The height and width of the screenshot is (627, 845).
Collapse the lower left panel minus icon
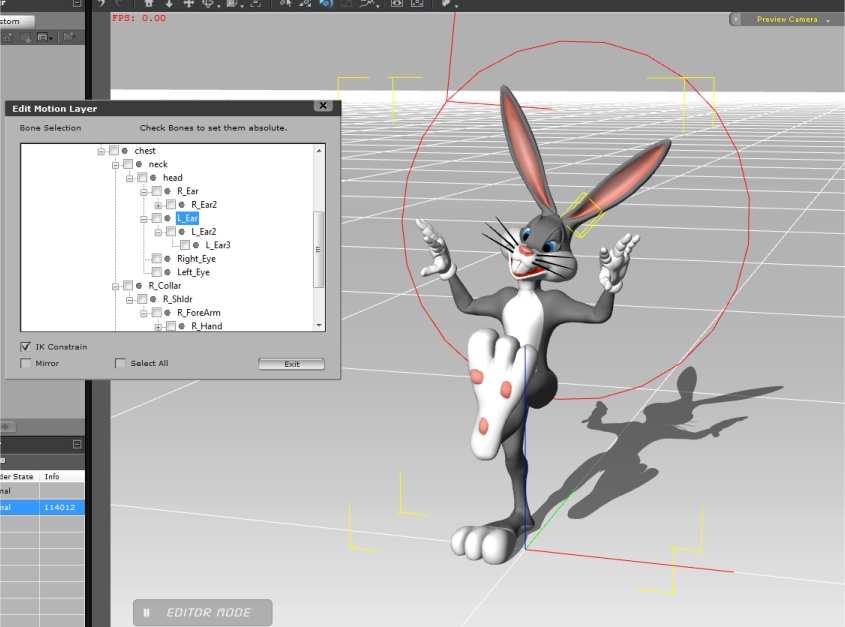[77, 444]
